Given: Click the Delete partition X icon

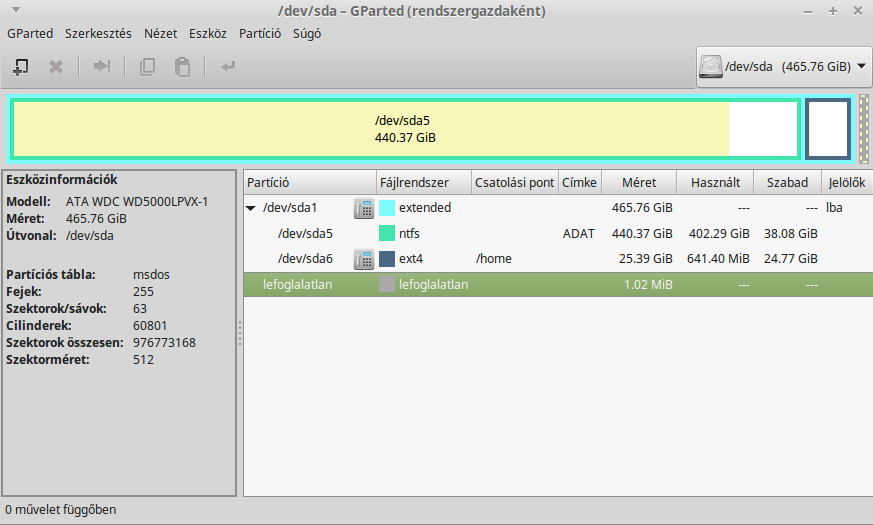Looking at the screenshot, I should 56,67.
